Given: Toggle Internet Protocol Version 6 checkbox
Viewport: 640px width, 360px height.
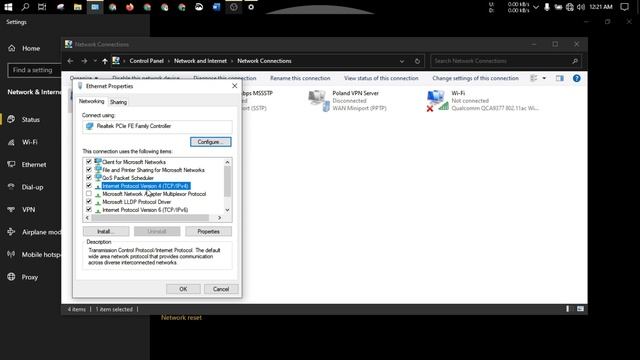Looking at the screenshot, I should (x=89, y=209).
